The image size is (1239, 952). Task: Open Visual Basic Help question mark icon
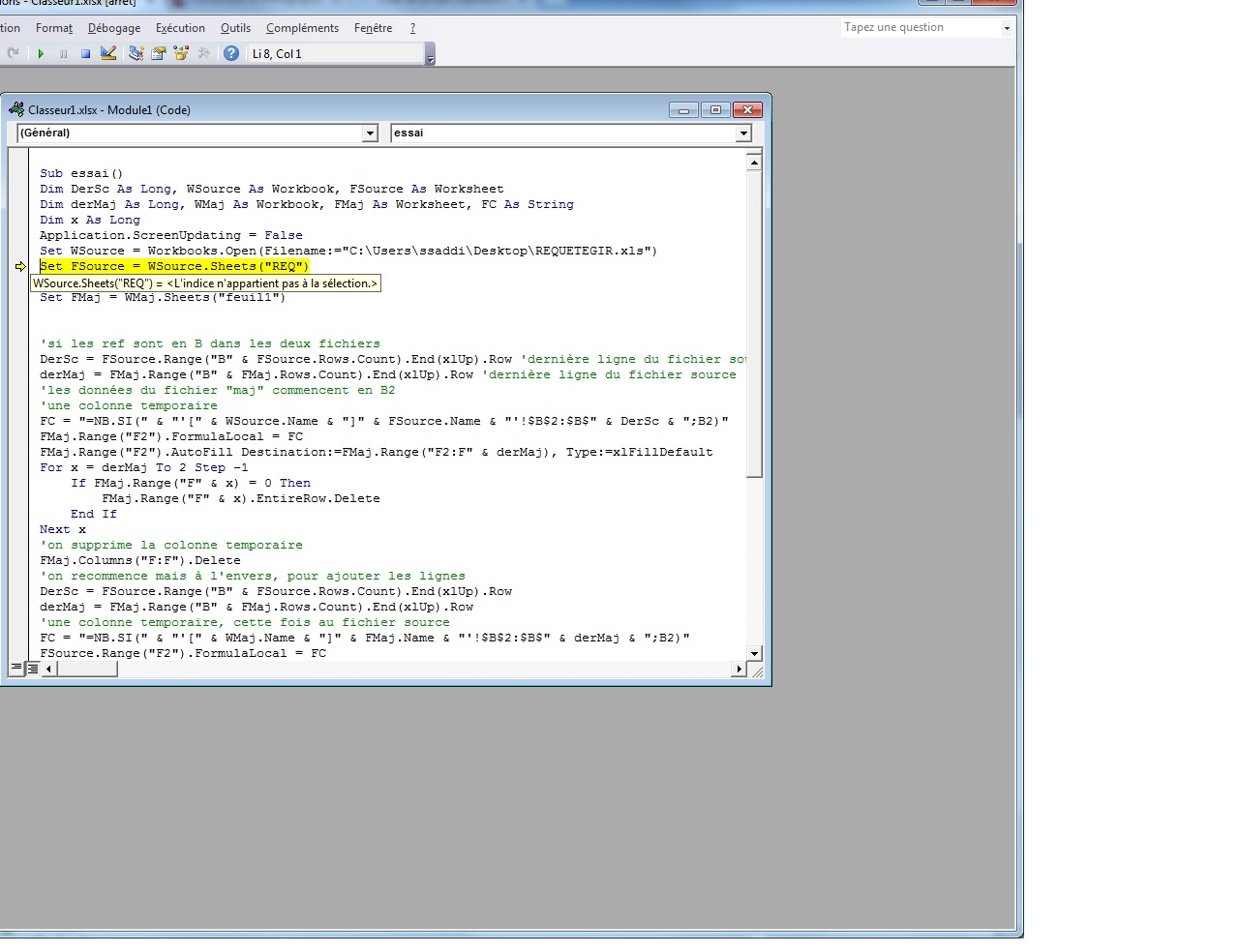(231, 53)
